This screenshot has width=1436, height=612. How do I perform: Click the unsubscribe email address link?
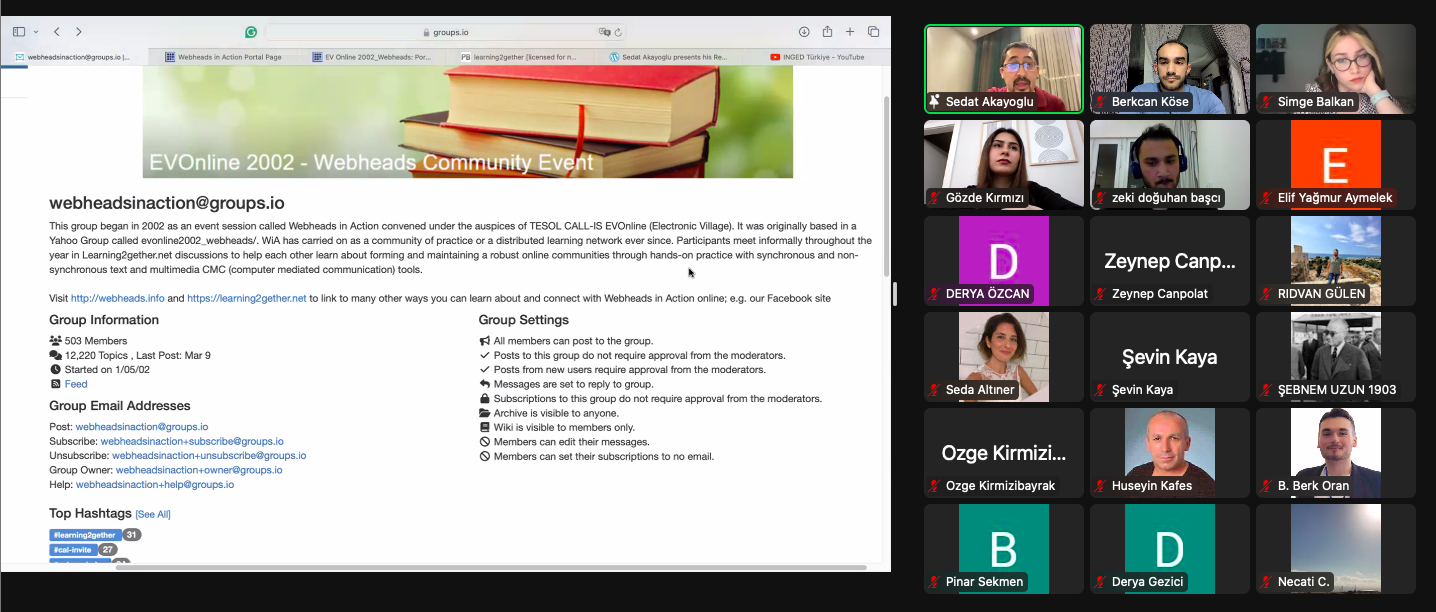click(209, 455)
